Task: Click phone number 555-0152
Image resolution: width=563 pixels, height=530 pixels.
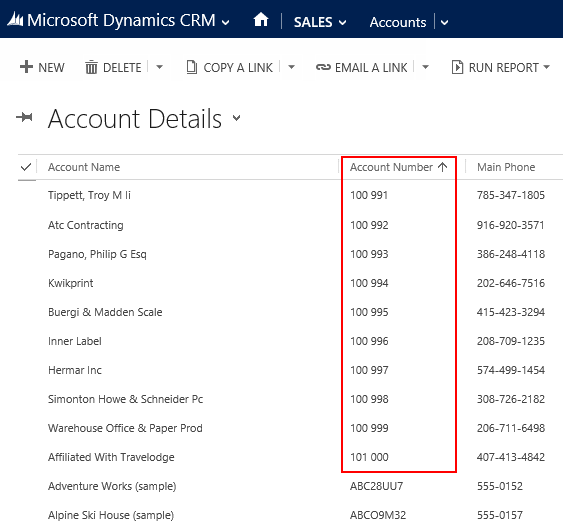Action: (500, 486)
